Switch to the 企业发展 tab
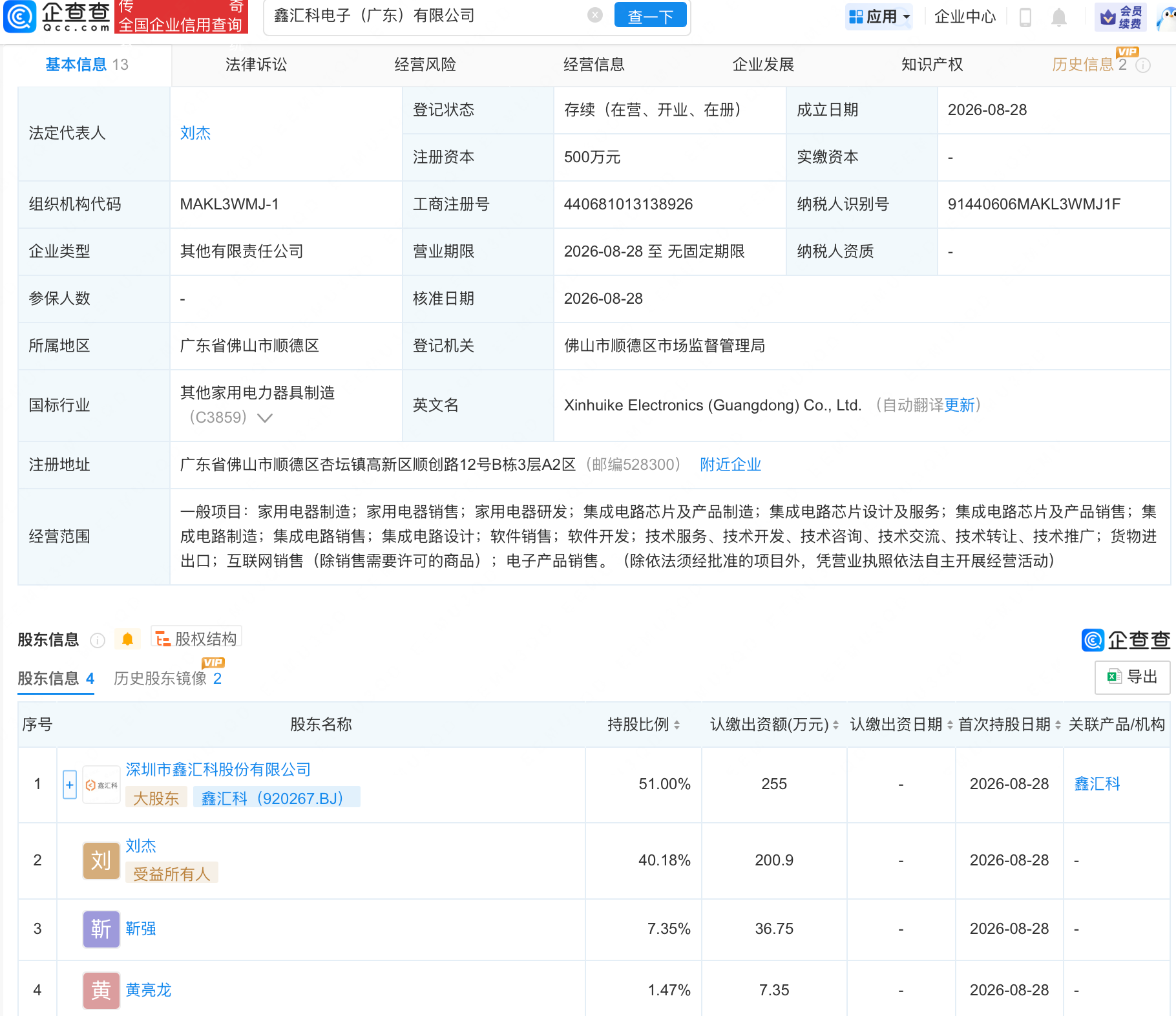The height and width of the screenshot is (1016, 1176). (x=763, y=65)
